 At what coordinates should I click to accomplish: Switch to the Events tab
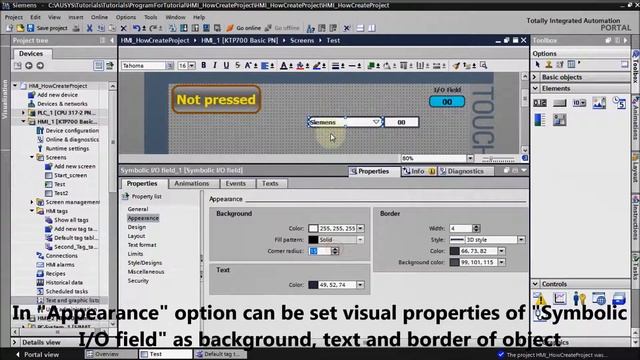click(236, 184)
